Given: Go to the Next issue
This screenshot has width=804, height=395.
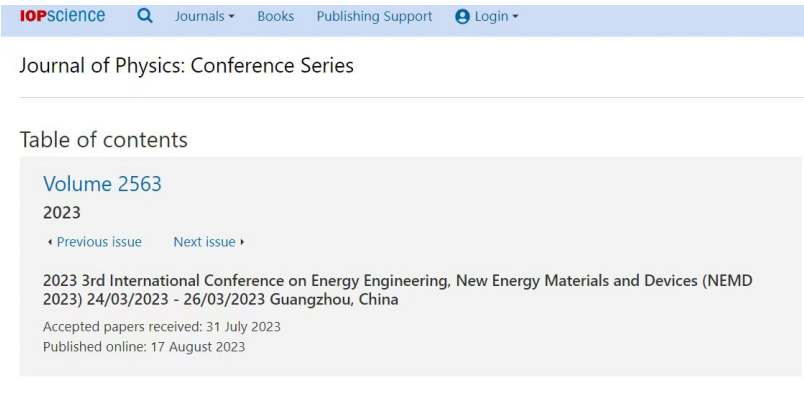Looking at the screenshot, I should point(204,242).
